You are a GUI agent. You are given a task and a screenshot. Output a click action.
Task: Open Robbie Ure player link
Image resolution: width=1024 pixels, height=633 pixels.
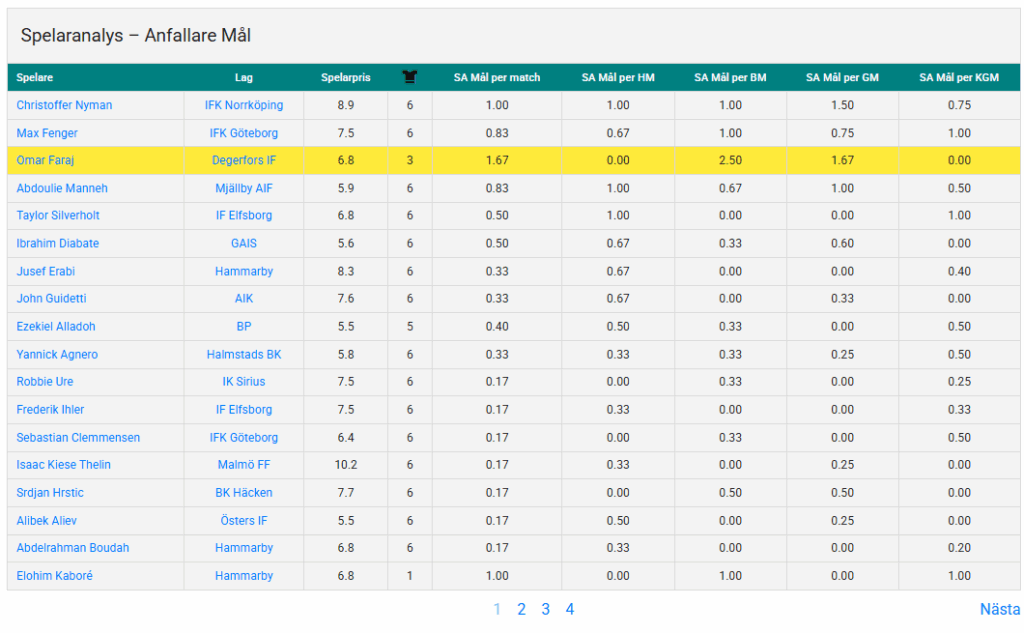[45, 381]
